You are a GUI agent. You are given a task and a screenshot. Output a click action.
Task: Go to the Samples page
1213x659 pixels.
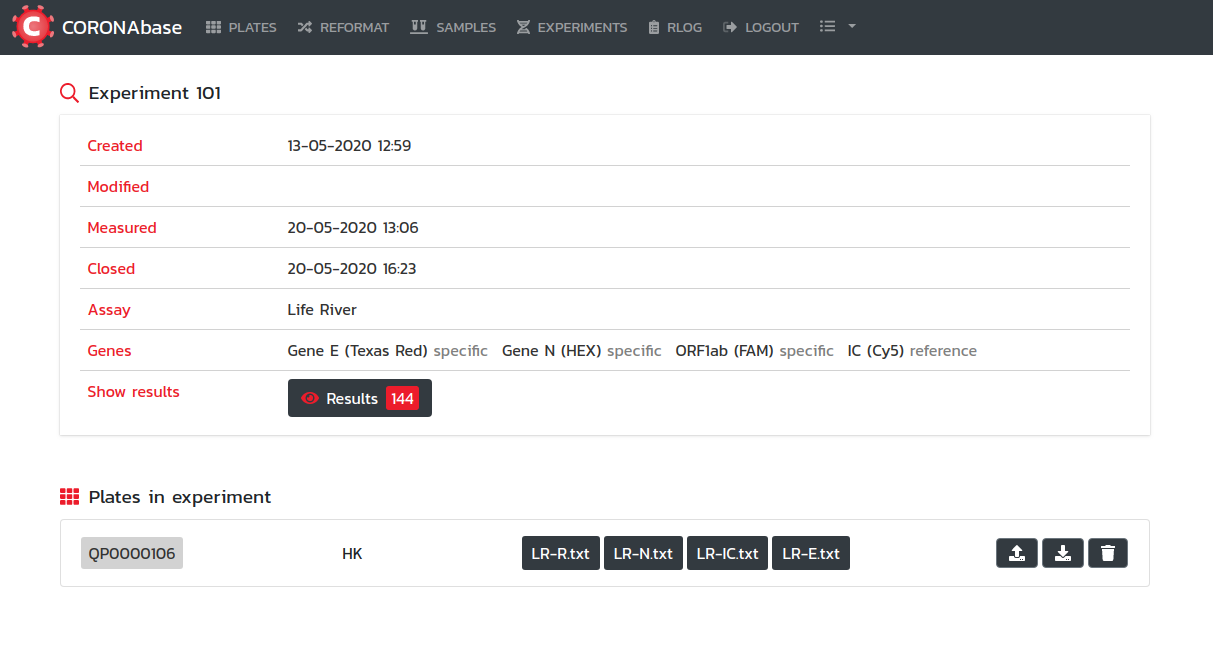pyautogui.click(x=453, y=27)
